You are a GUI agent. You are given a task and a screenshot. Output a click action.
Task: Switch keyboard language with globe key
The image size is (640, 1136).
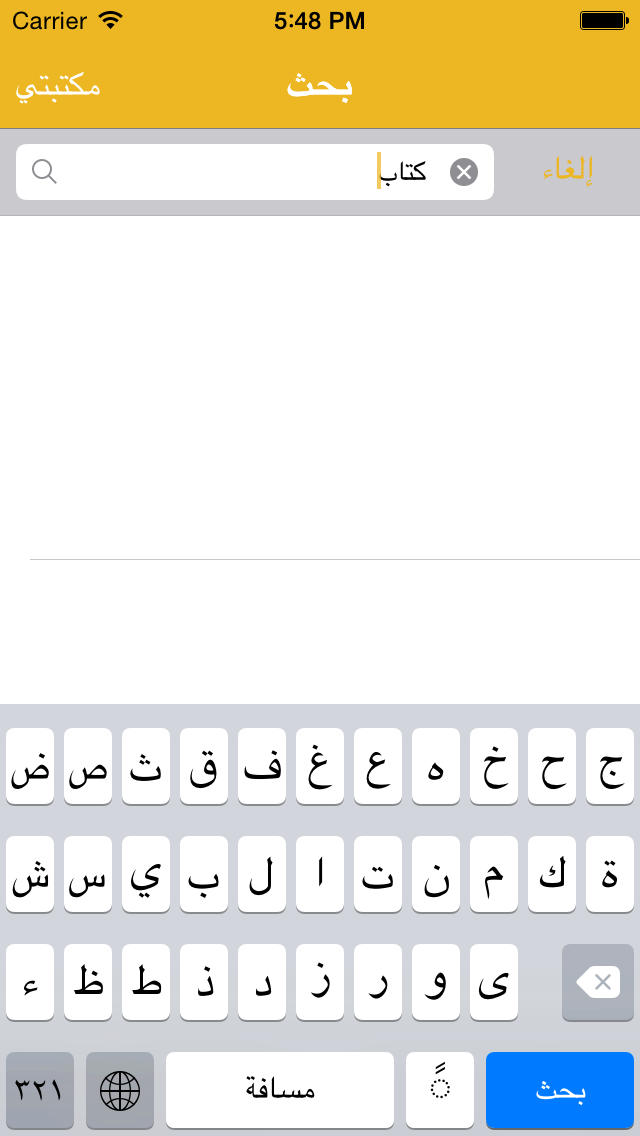click(120, 1090)
